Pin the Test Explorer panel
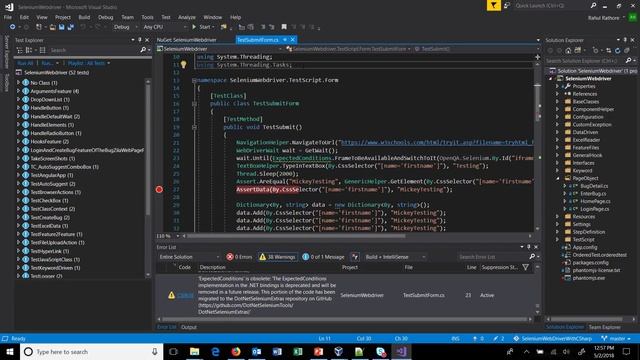This screenshot has height=360, width=640. [x=140, y=40]
